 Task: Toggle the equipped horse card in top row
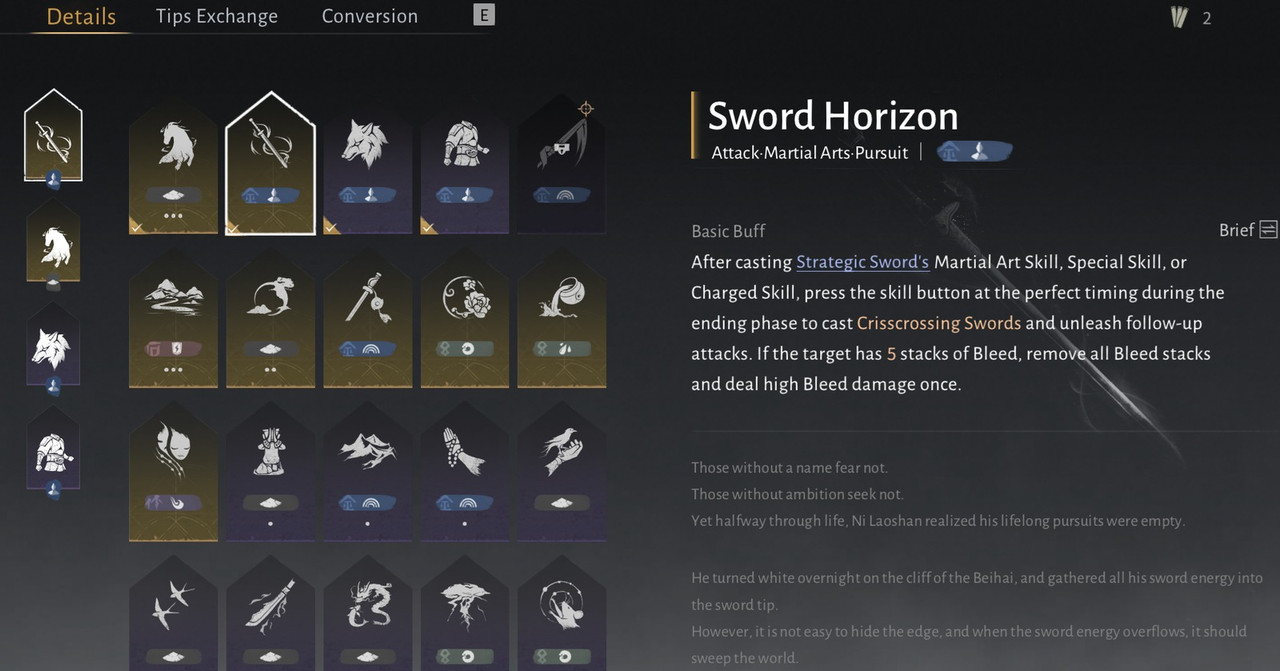[173, 165]
